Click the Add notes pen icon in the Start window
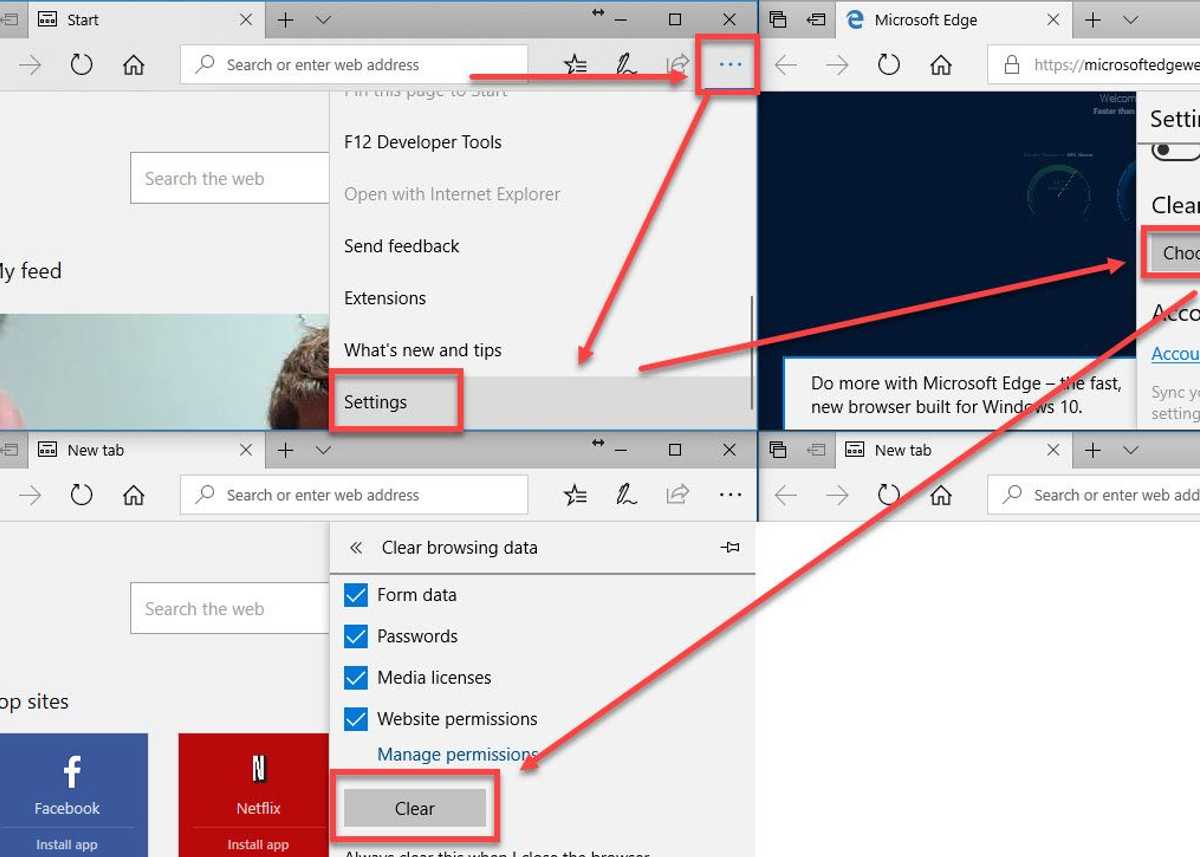1200x857 pixels. coord(627,65)
